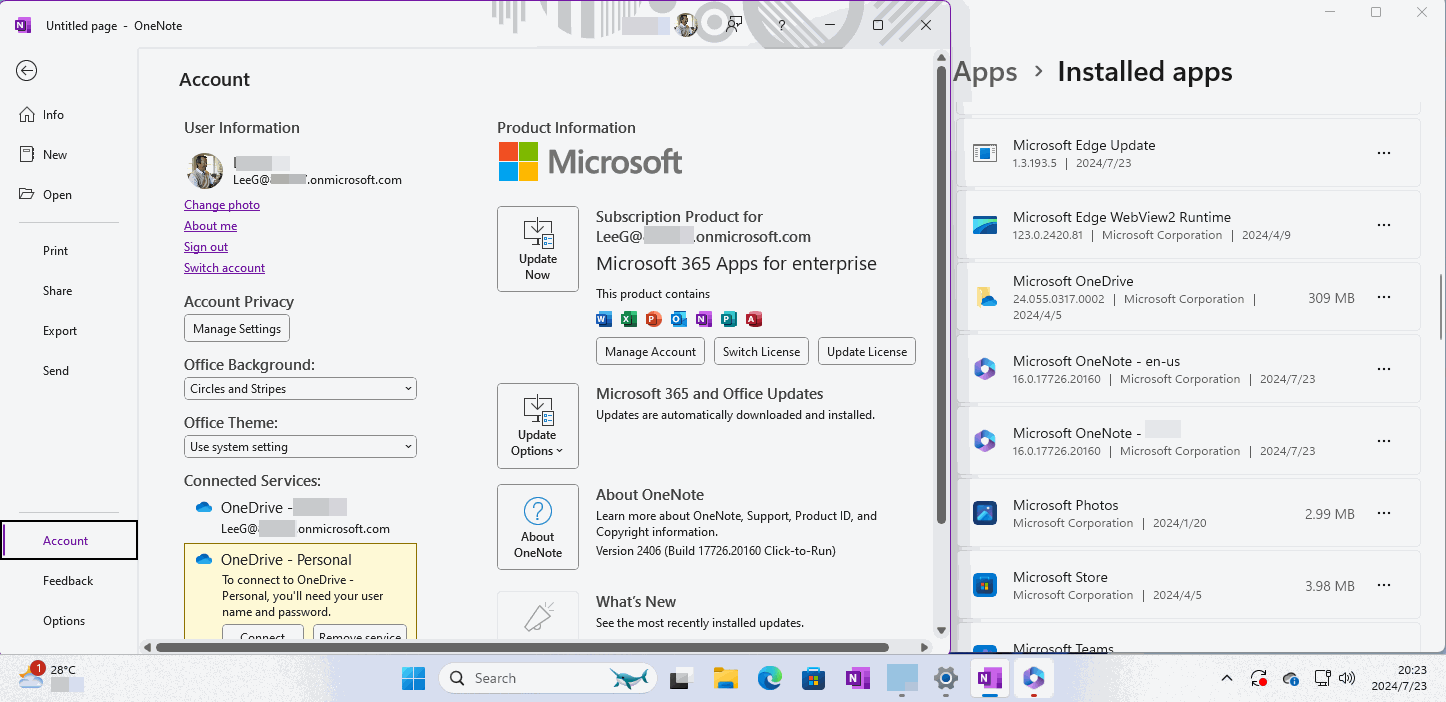Click the Manage Account button
Image resolution: width=1446 pixels, height=702 pixels.
[x=650, y=352]
